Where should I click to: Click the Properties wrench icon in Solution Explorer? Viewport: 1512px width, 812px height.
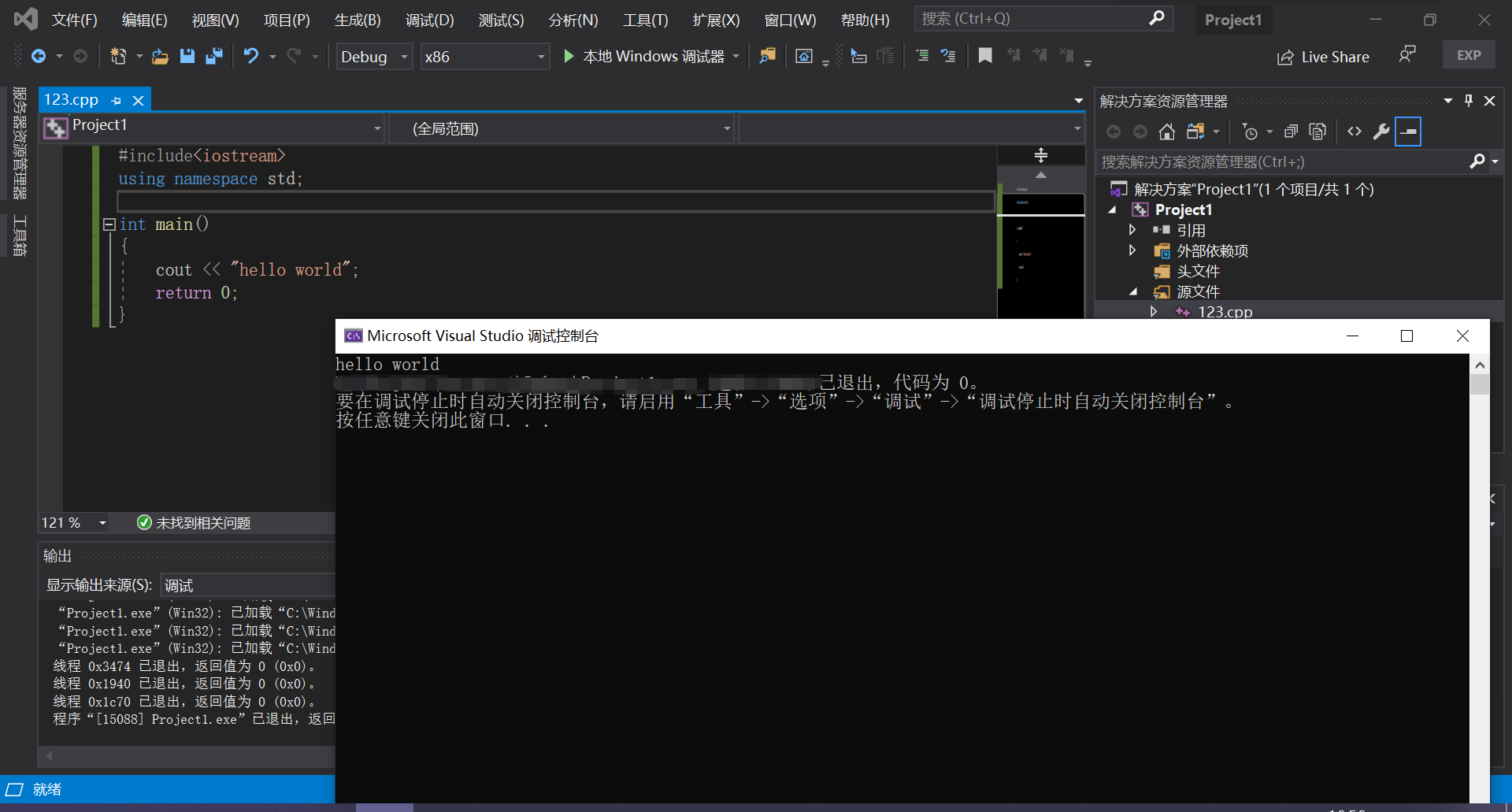(x=1382, y=132)
